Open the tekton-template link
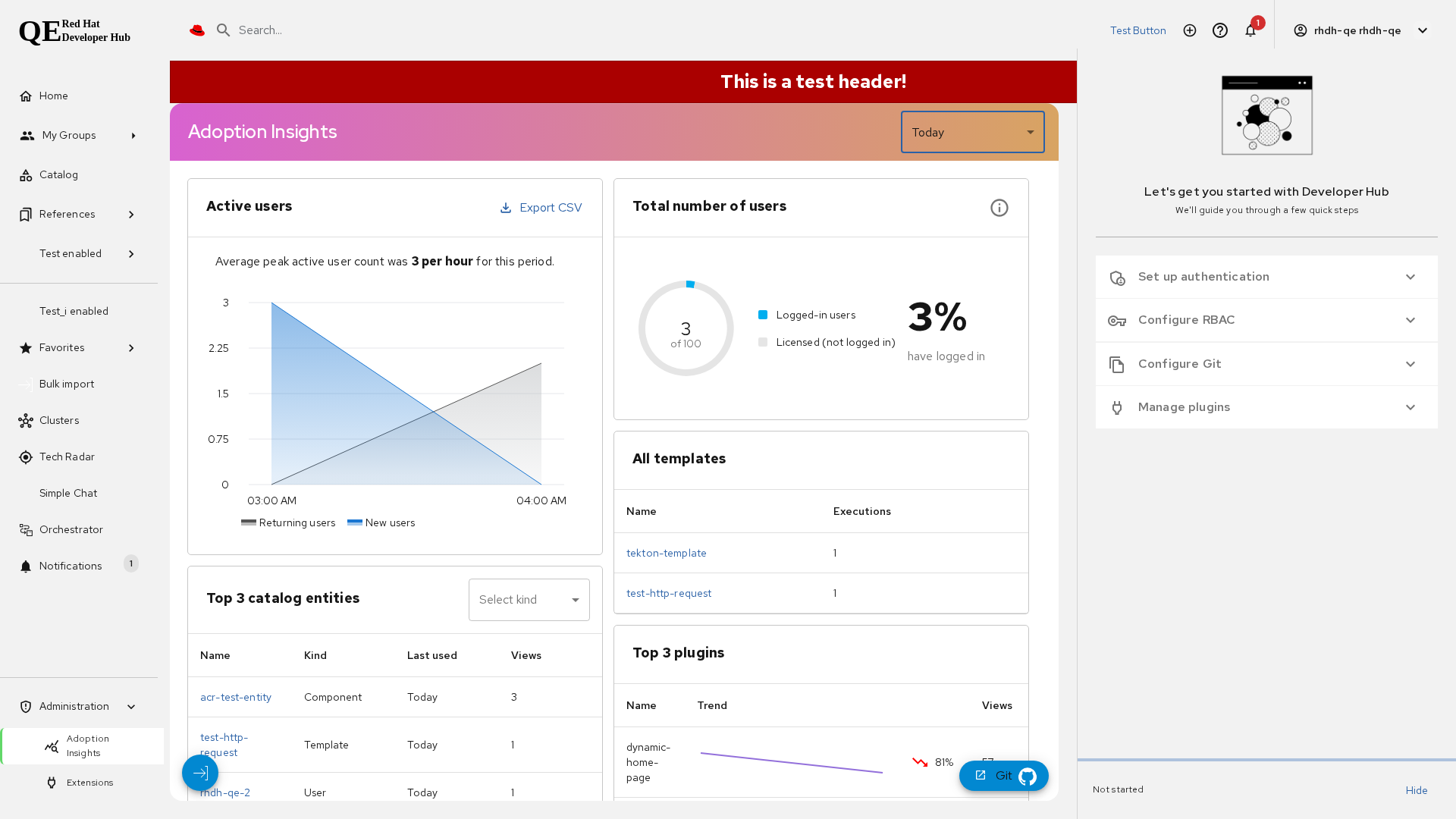This screenshot has height=819, width=1456. coord(666,553)
